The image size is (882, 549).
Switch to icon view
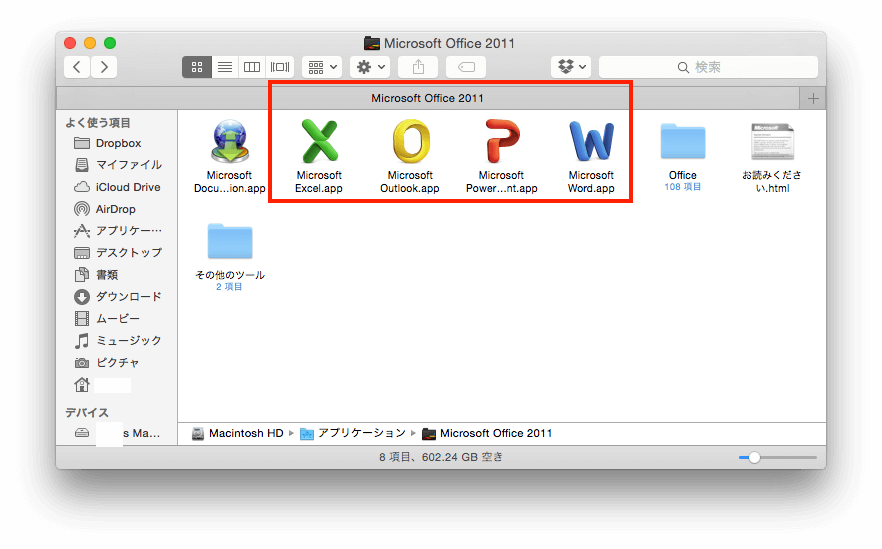[x=197, y=67]
